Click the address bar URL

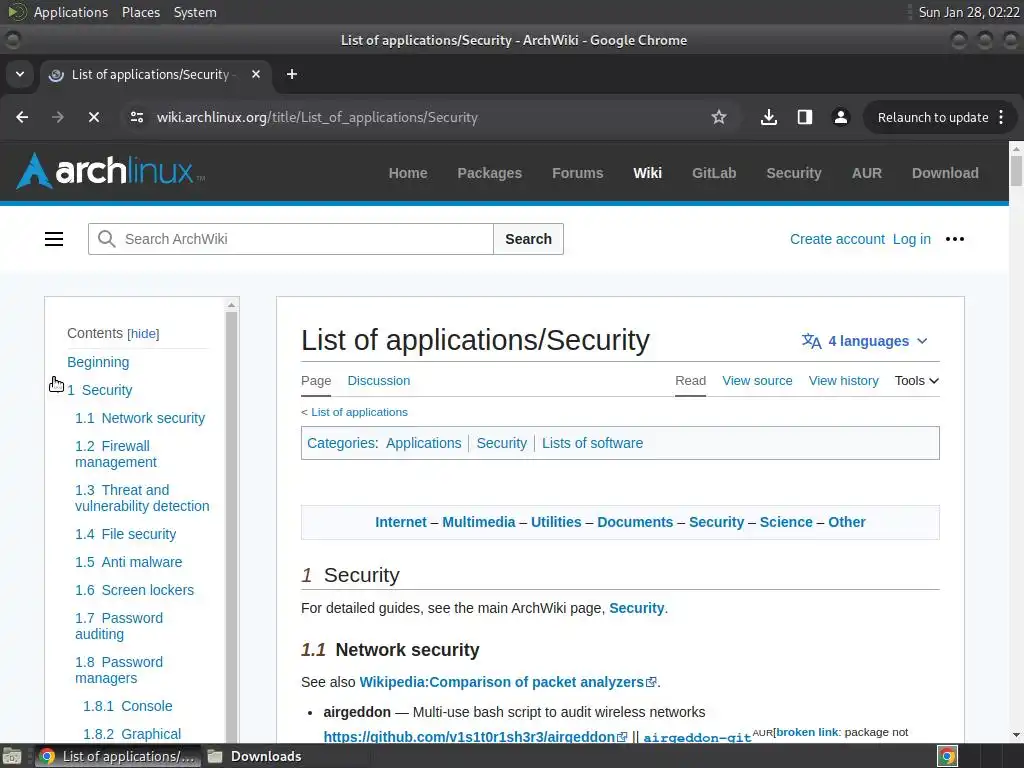317,118
